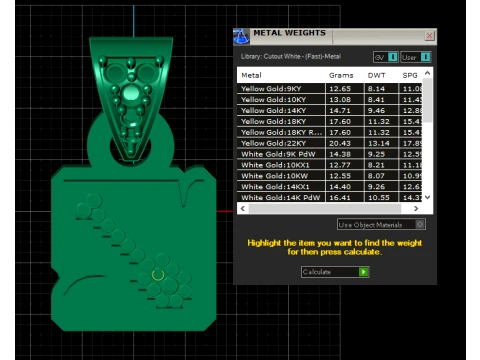Screen dimensions: 480x360
Task: Select the Yellow Gold:10KY row
Action: pyautogui.click(x=329, y=99)
